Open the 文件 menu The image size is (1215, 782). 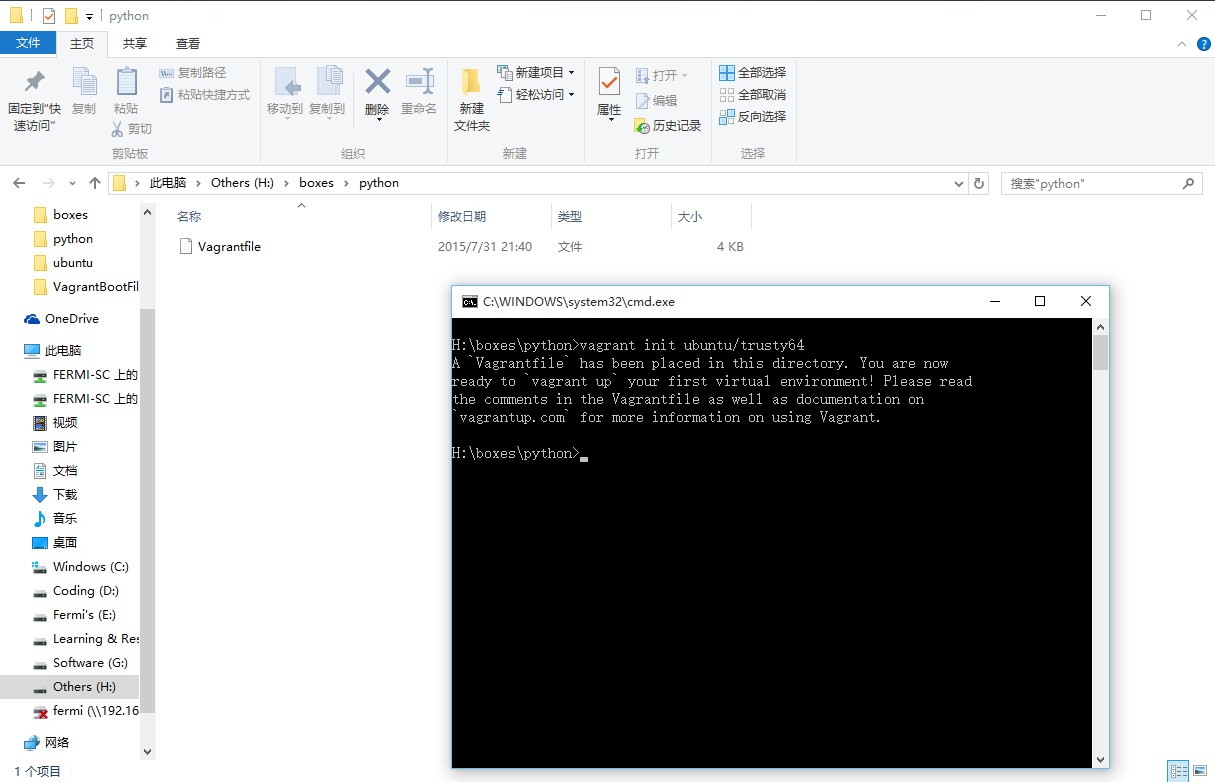[x=29, y=43]
